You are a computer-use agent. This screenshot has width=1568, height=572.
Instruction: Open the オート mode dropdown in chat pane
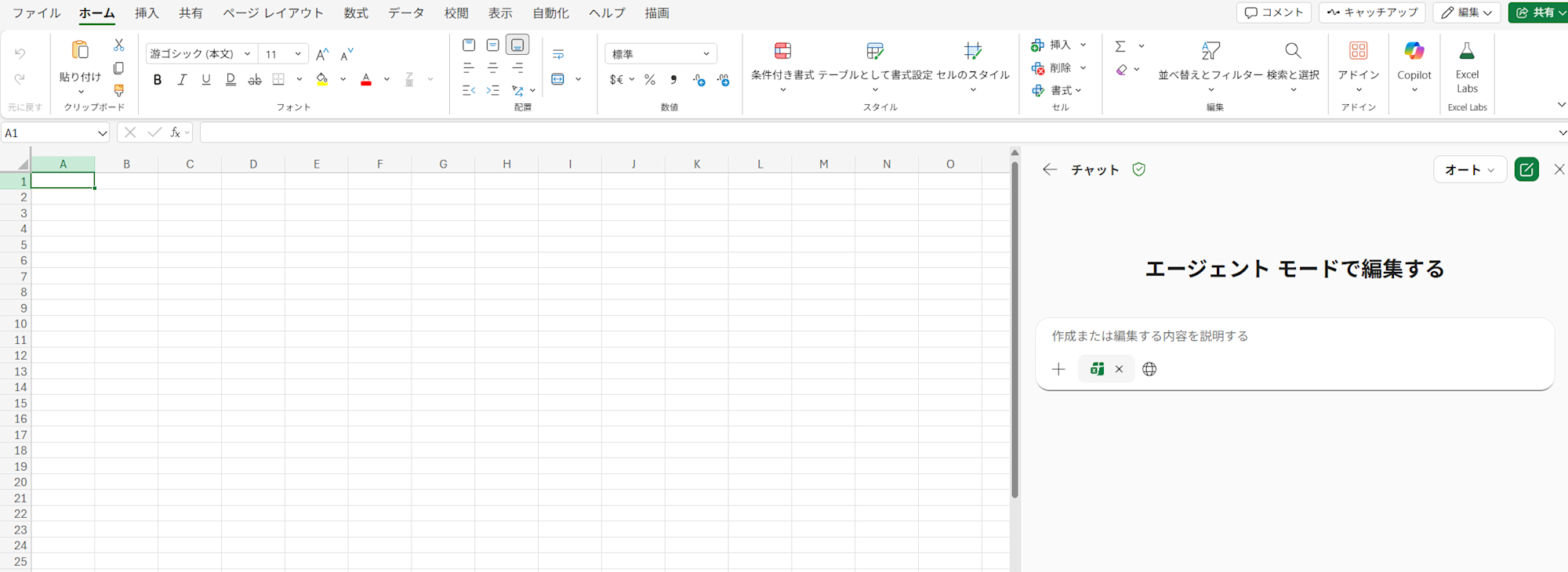(x=1470, y=169)
